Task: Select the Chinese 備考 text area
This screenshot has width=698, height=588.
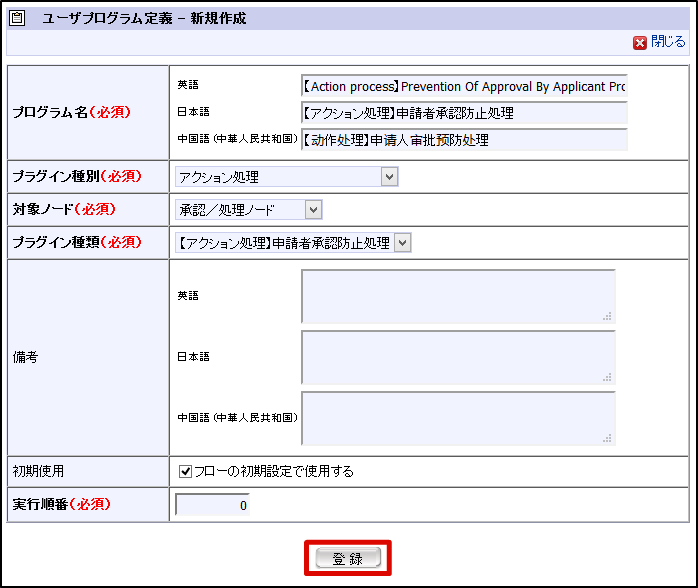Action: pos(457,418)
